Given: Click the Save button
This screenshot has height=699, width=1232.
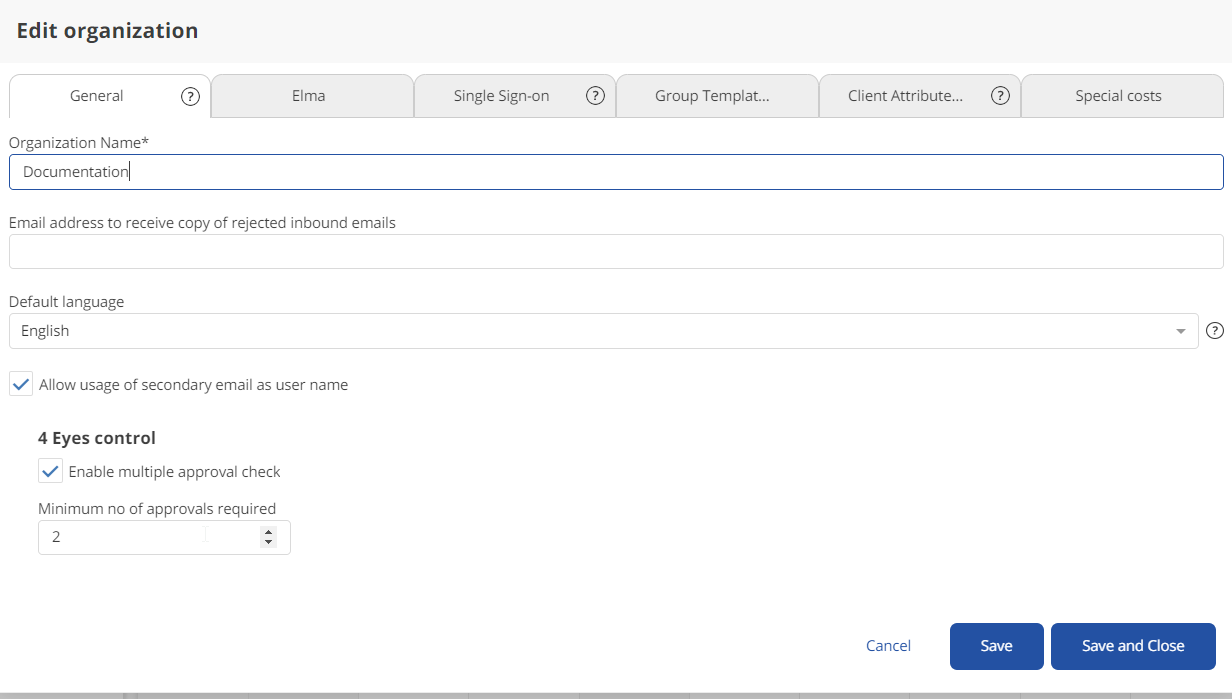Looking at the screenshot, I should tap(996, 646).
